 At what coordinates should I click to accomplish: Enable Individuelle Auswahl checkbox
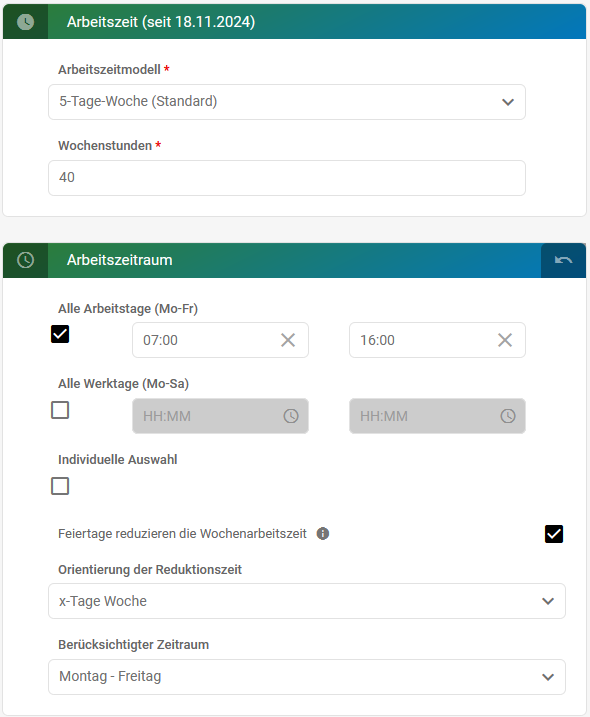pos(60,486)
